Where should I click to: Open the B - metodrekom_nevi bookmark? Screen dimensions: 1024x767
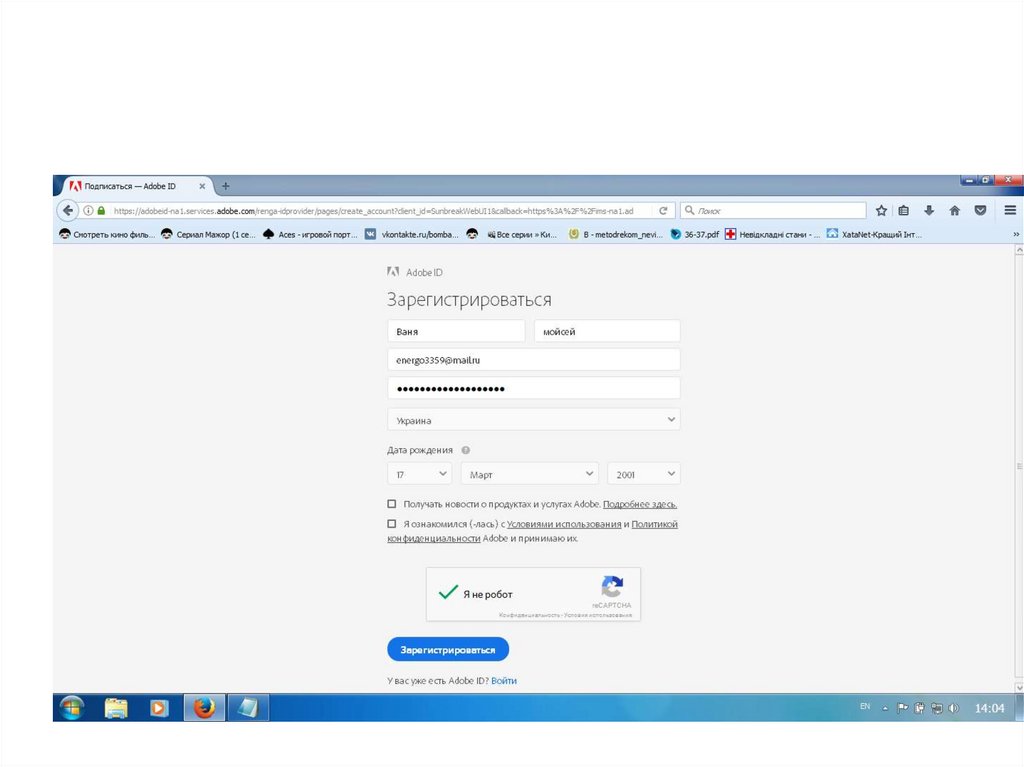tap(616, 235)
